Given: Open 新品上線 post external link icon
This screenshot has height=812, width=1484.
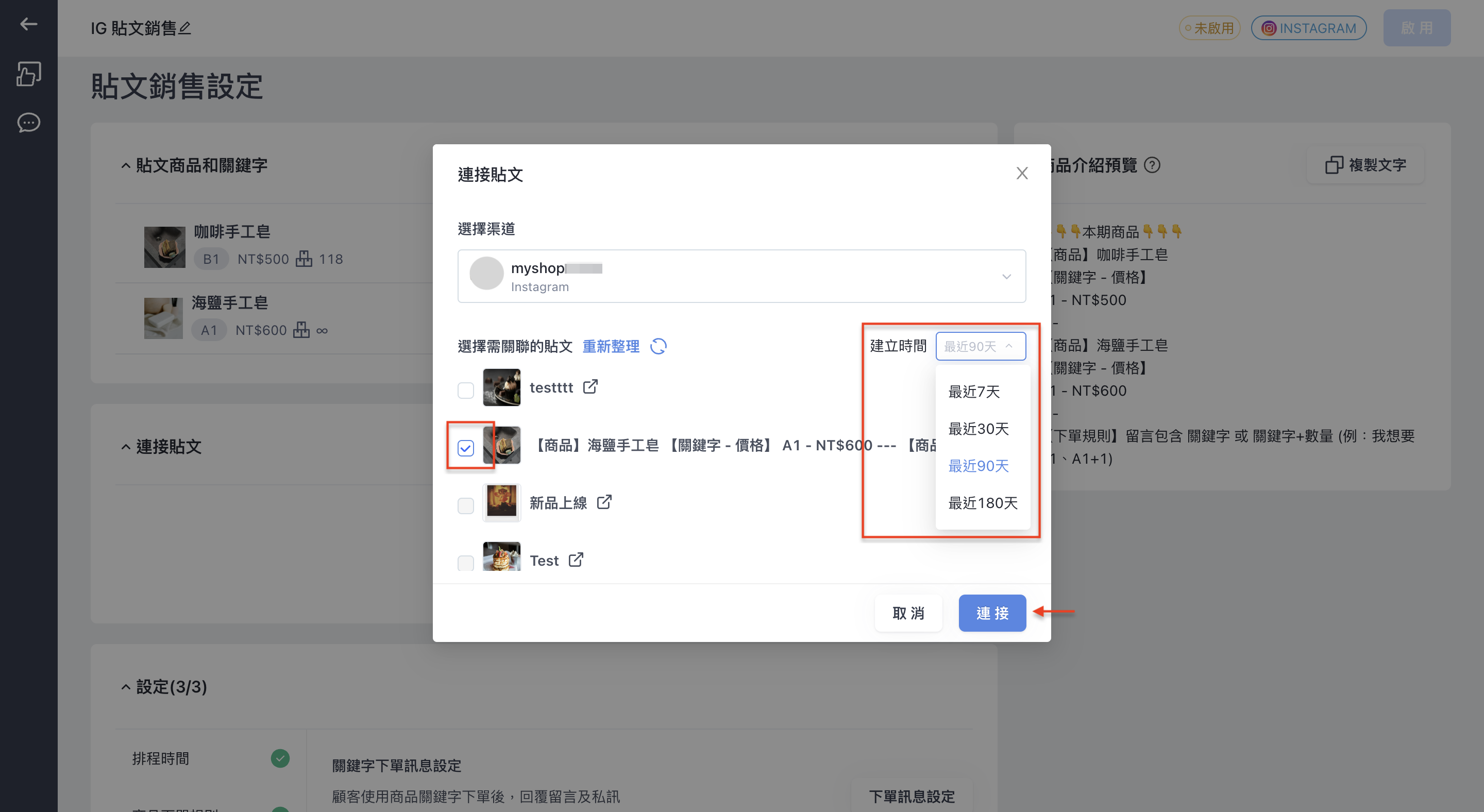Looking at the screenshot, I should click(x=604, y=502).
